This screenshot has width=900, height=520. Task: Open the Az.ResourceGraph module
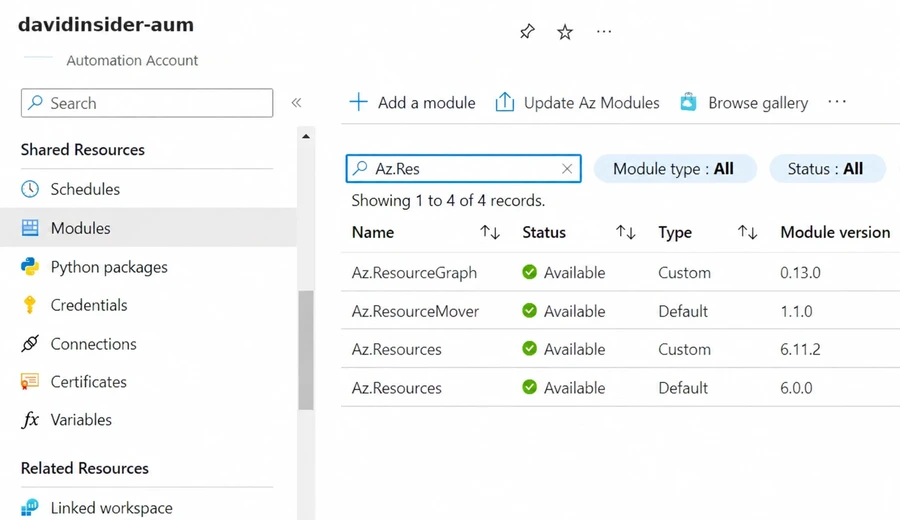point(414,273)
